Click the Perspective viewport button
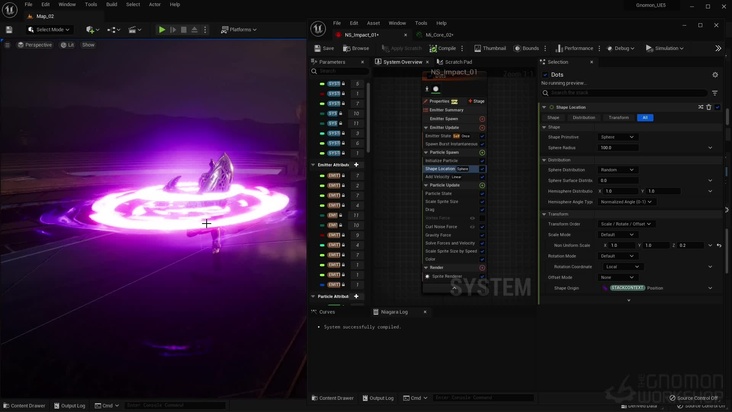The image size is (732, 412). click(35, 45)
